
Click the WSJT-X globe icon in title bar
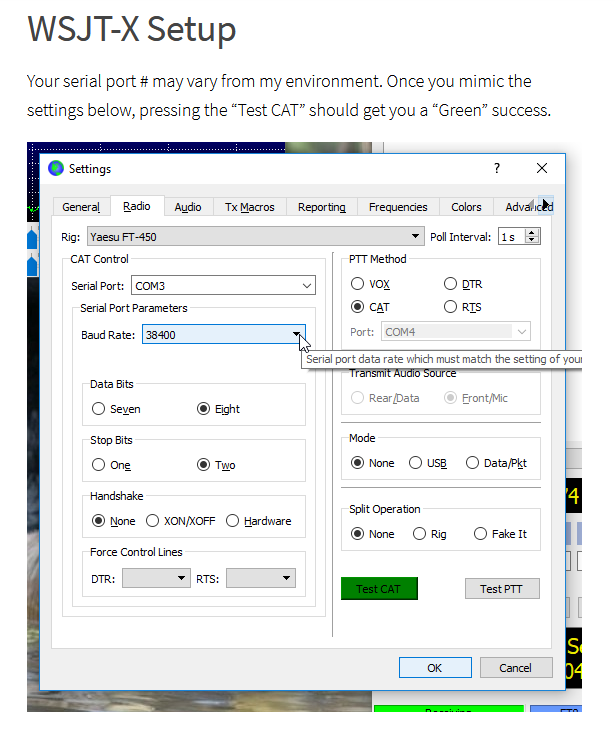pos(56,168)
